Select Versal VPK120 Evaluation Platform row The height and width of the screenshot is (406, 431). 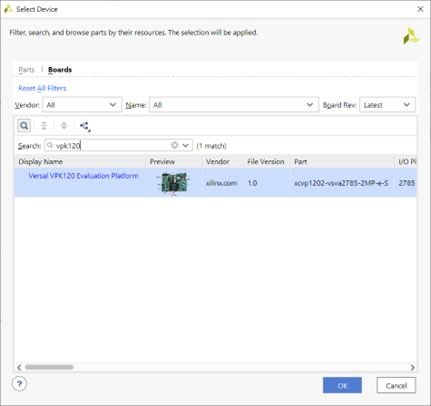(215, 182)
